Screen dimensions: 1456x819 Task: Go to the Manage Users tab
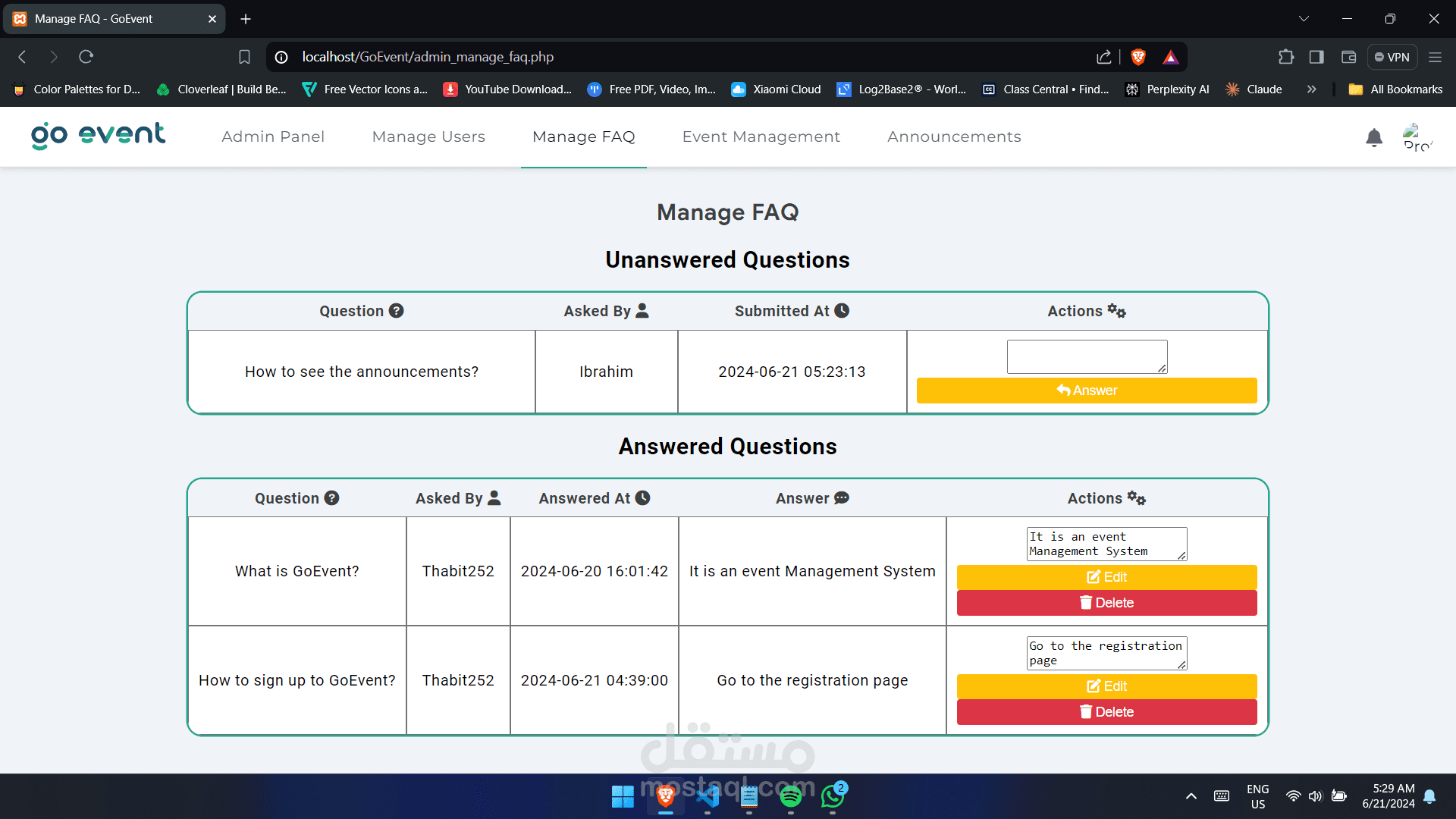[428, 136]
